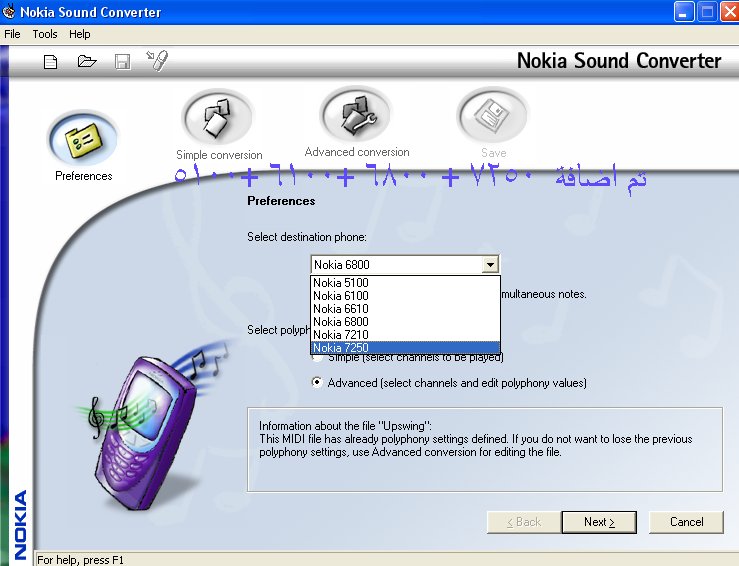Click the greyed Save step icon

[493, 115]
